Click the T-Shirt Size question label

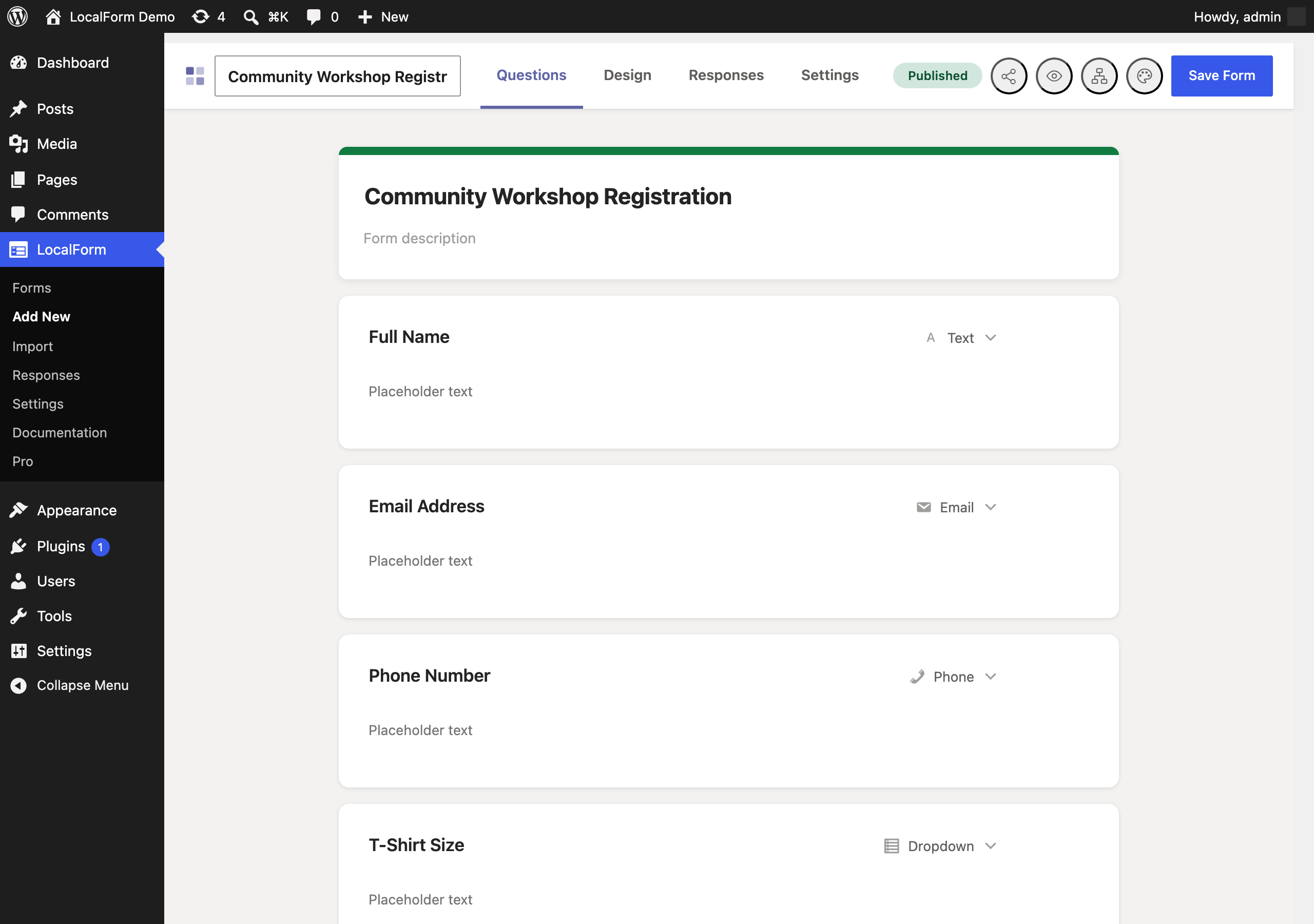416,845
